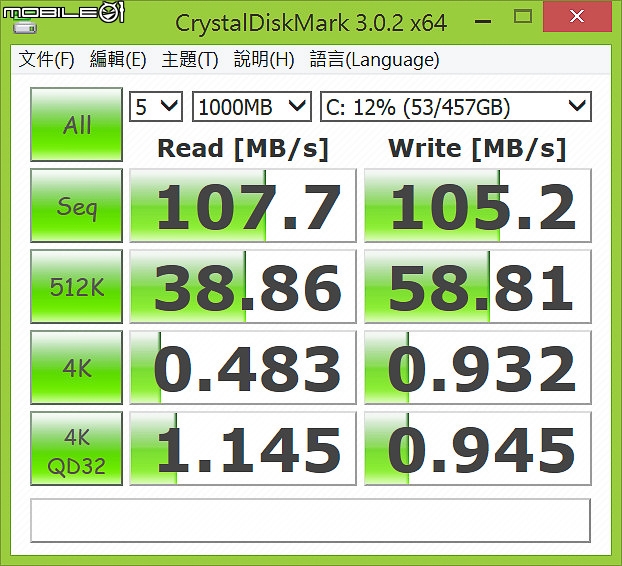Screen dimensions: 622x566
Task: Select the 4K write result 0.932
Action: click(x=478, y=367)
